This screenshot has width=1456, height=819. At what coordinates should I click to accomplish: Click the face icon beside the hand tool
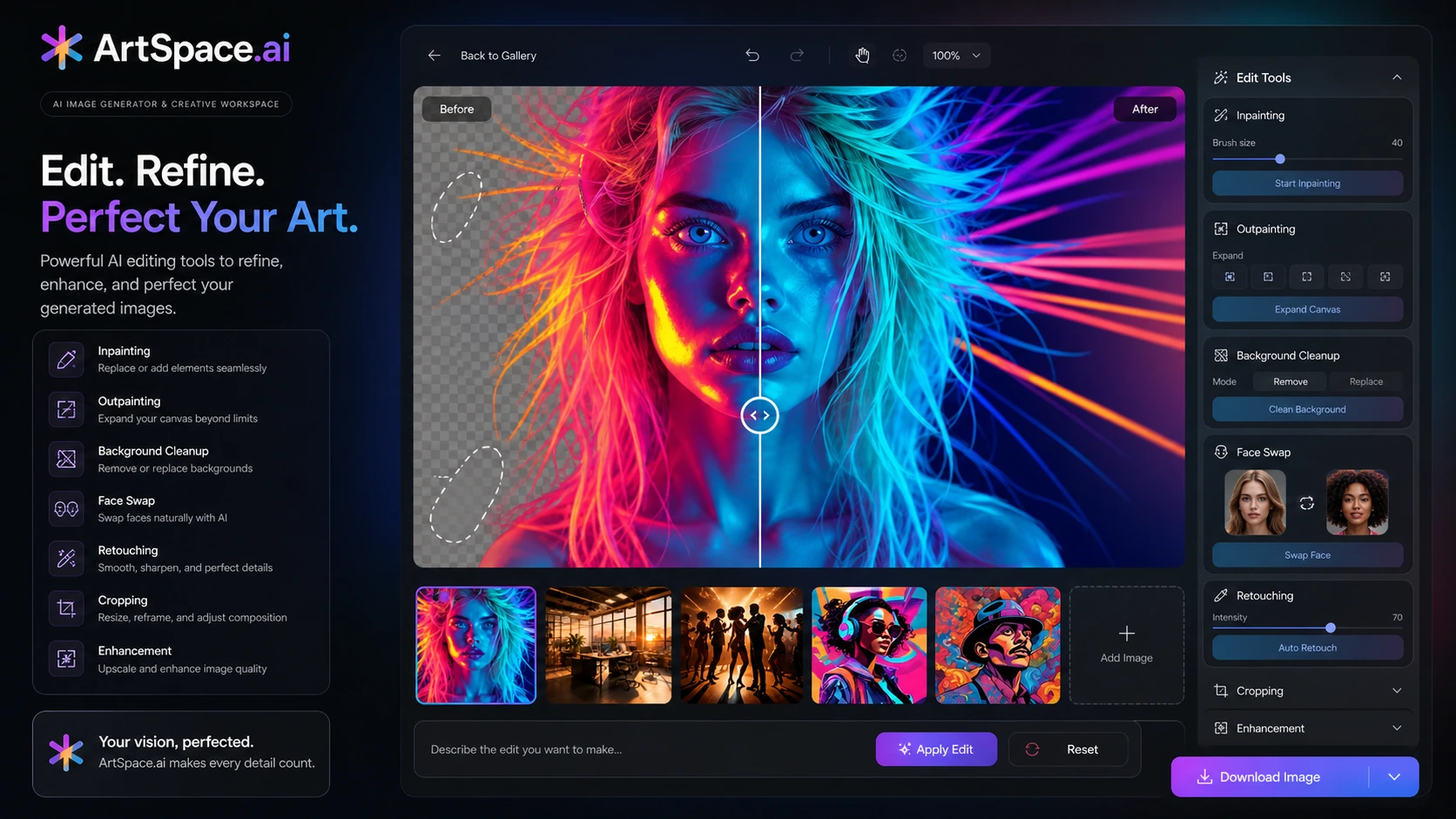(x=900, y=56)
